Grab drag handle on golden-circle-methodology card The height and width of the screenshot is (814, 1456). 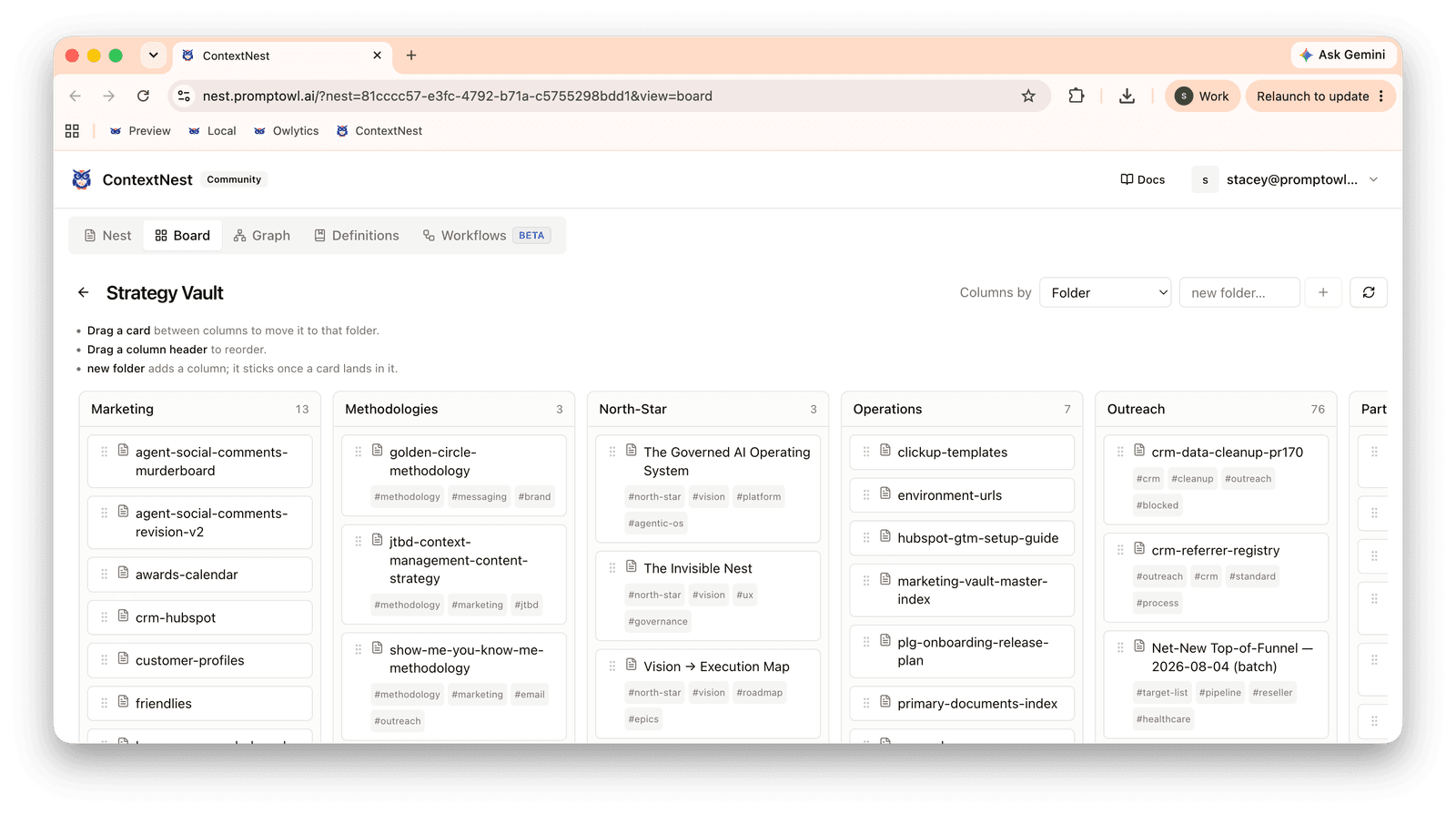(358, 452)
